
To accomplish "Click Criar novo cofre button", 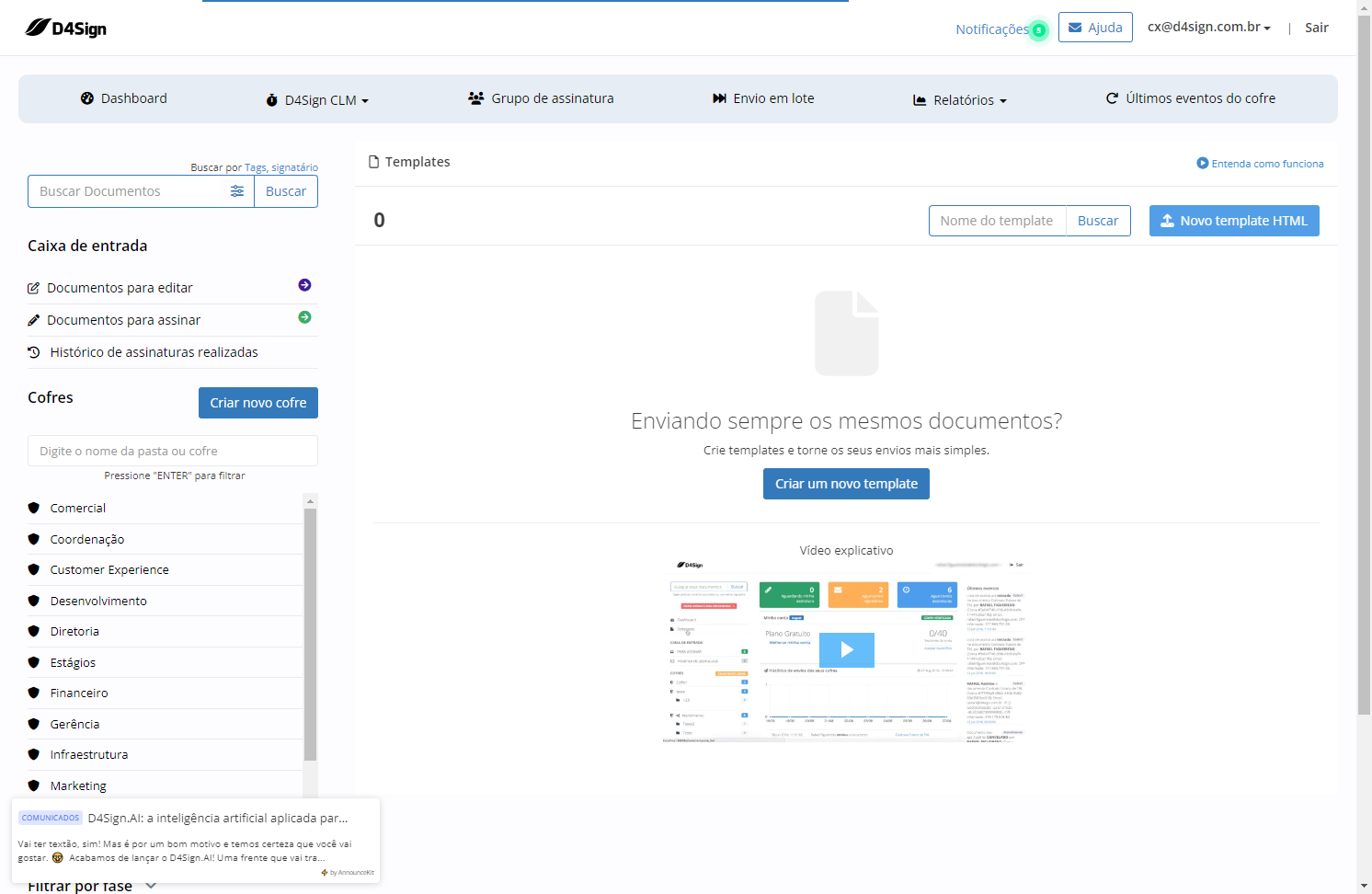I will [x=258, y=403].
